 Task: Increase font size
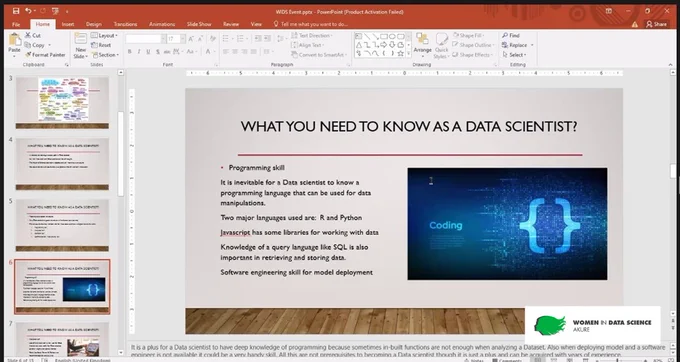pyautogui.click(x=191, y=39)
